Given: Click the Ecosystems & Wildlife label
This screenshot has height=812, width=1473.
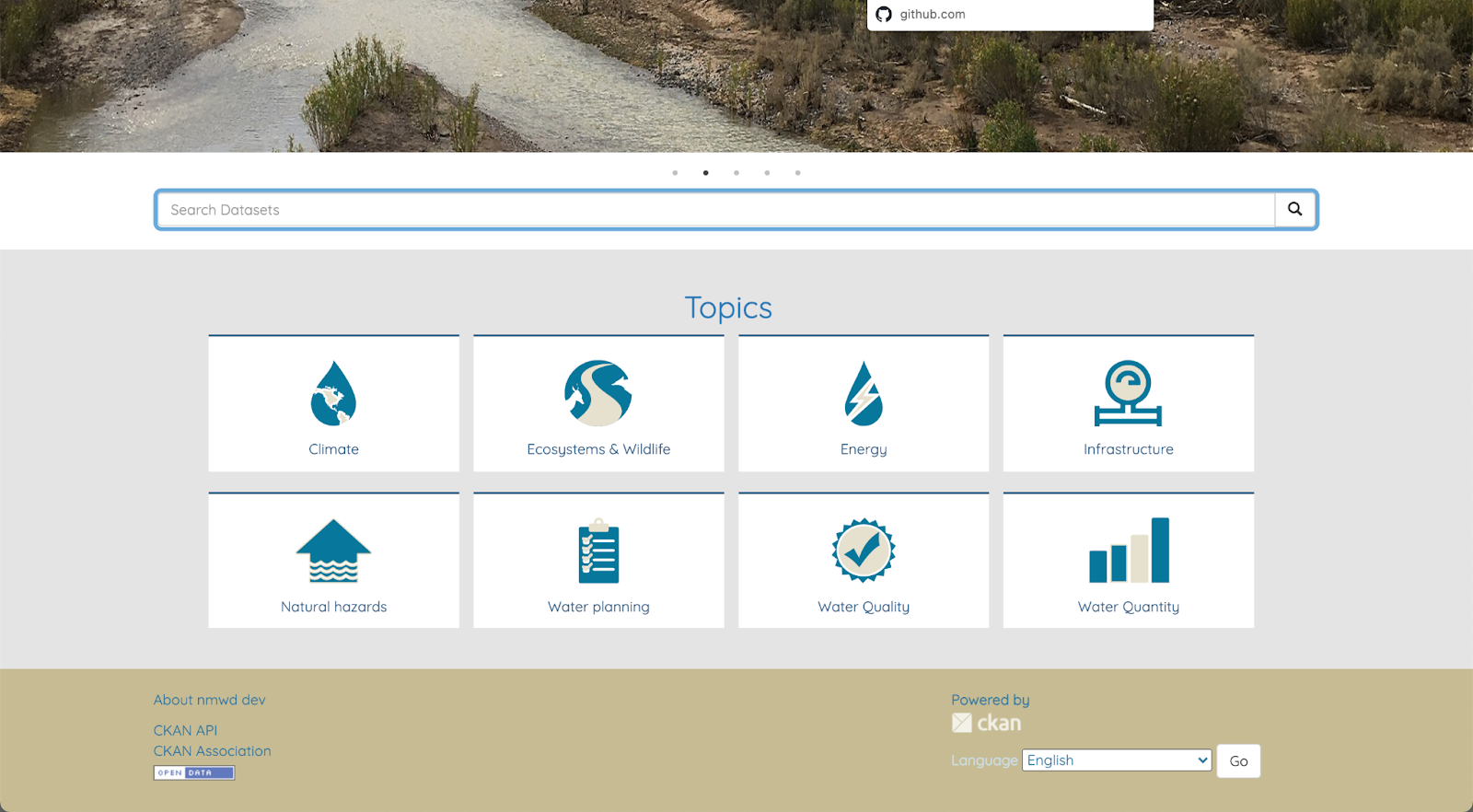Looking at the screenshot, I should pos(598,449).
